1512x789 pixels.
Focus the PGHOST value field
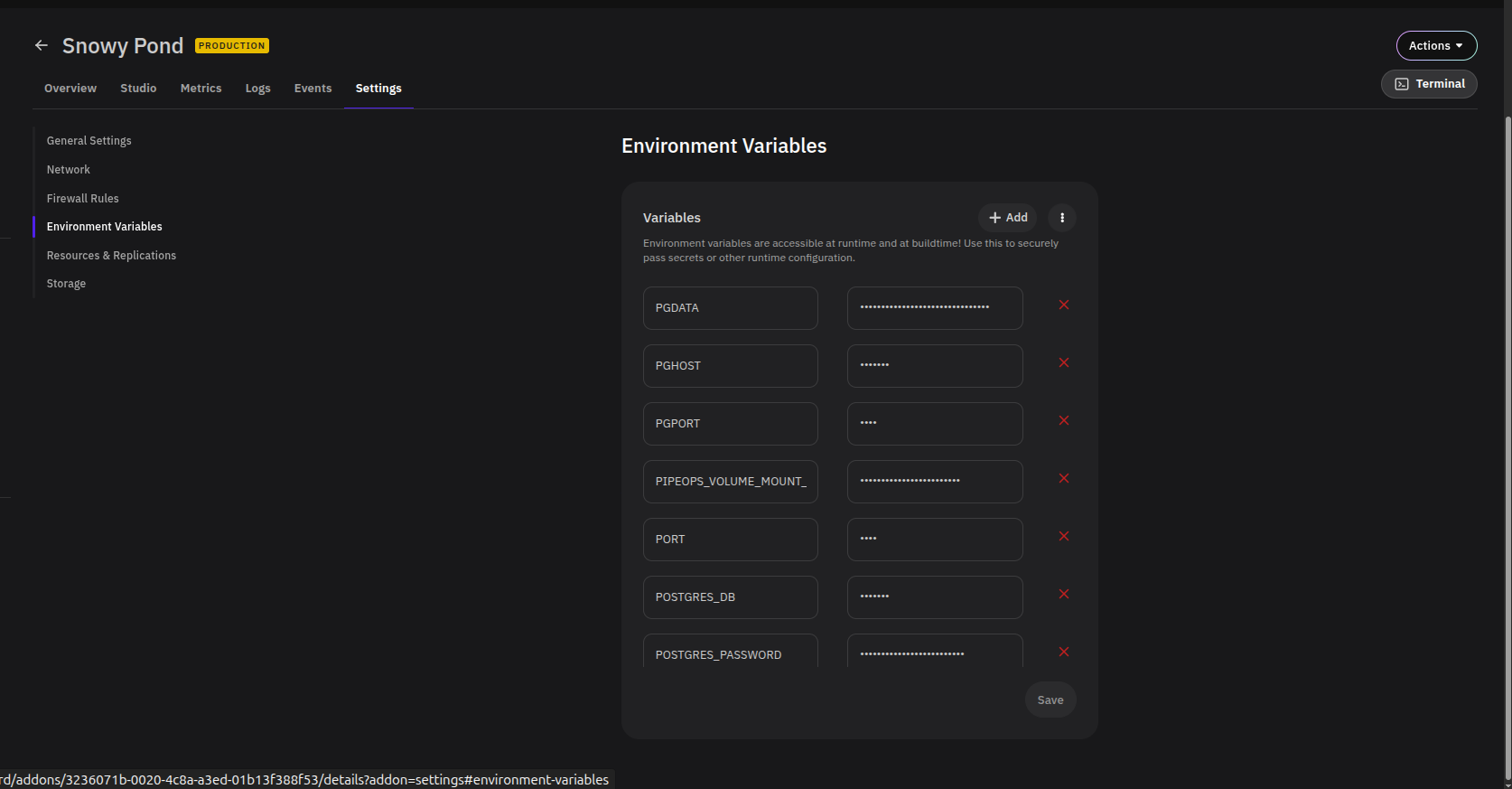point(935,366)
